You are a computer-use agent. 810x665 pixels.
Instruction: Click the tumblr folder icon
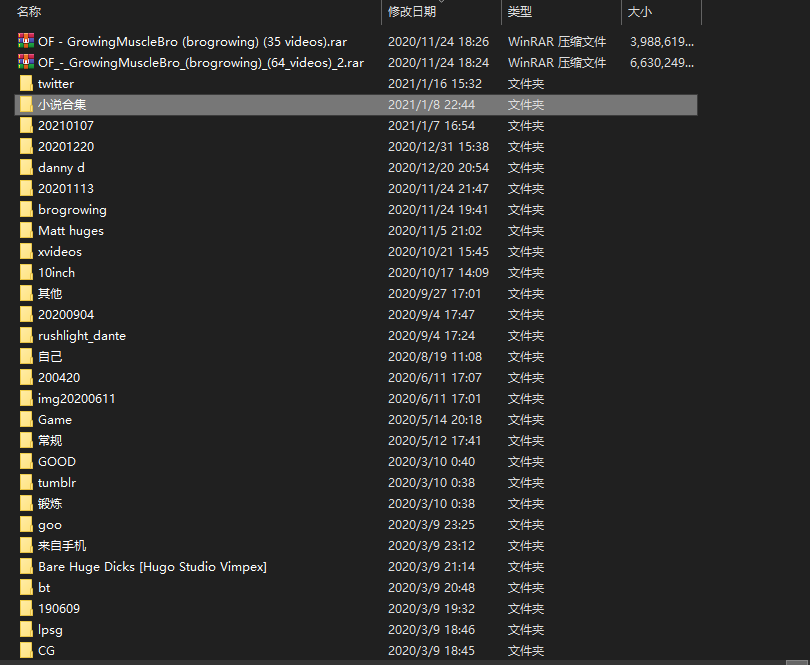tap(26, 483)
